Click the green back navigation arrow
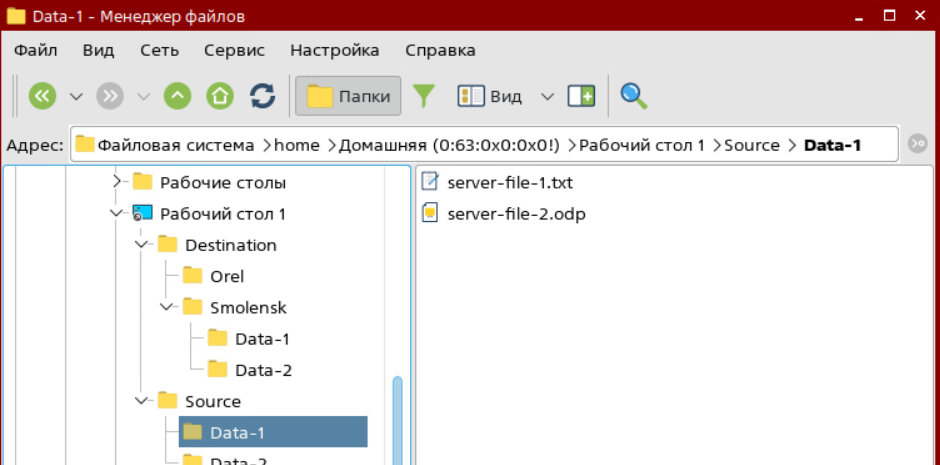Screen dimensions: 940x465 click(x=42, y=96)
